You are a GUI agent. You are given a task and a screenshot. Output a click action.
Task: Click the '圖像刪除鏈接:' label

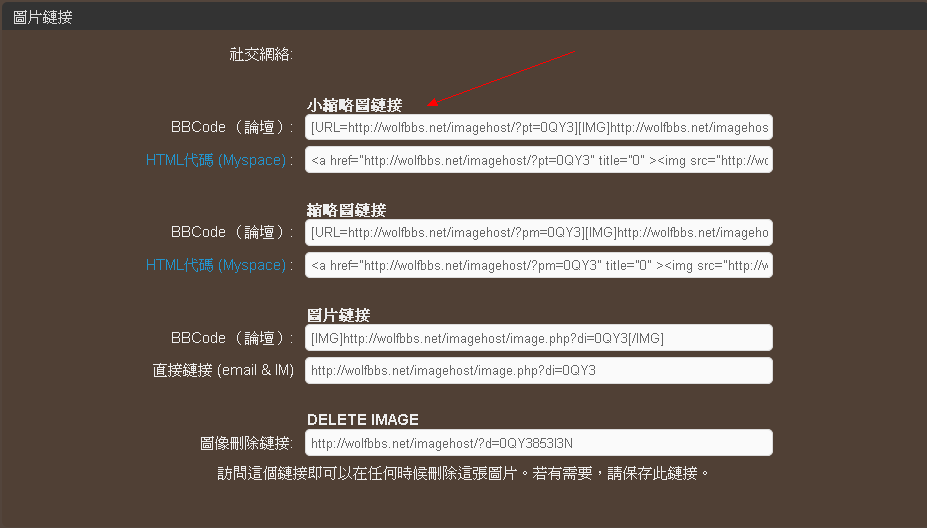[x=247, y=443]
